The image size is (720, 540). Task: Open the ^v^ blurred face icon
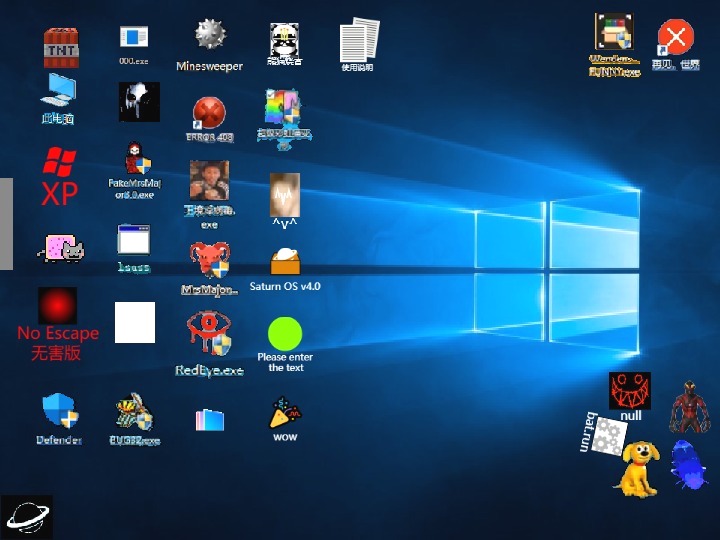click(285, 195)
